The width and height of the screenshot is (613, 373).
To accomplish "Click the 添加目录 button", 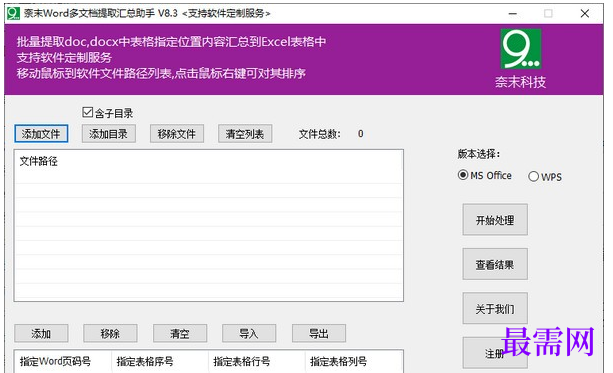I will [x=109, y=134].
